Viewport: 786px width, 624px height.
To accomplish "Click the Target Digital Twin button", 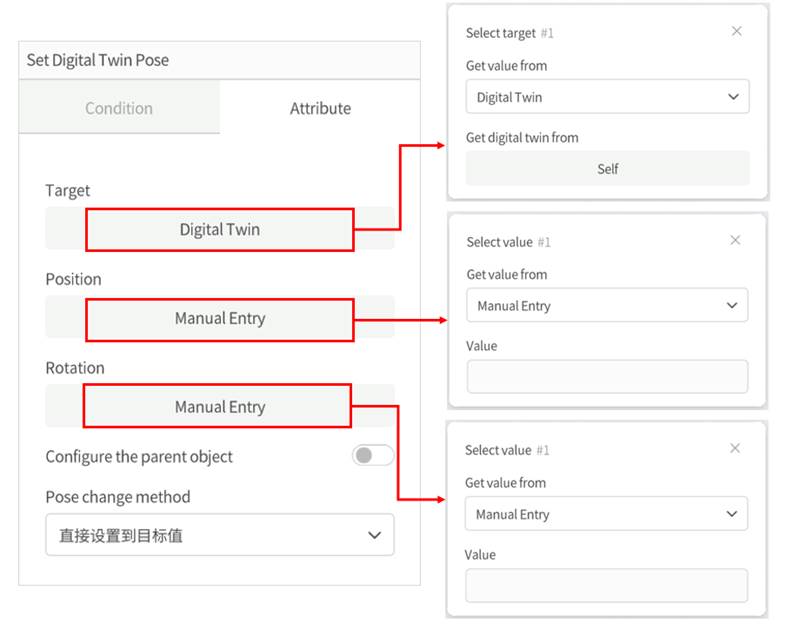I will (219, 229).
